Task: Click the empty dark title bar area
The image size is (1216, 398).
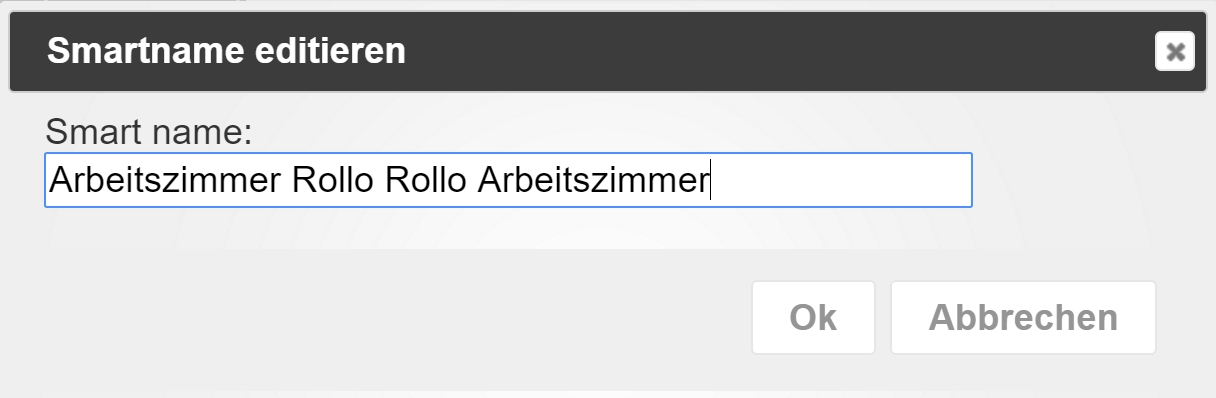Action: 780,51
